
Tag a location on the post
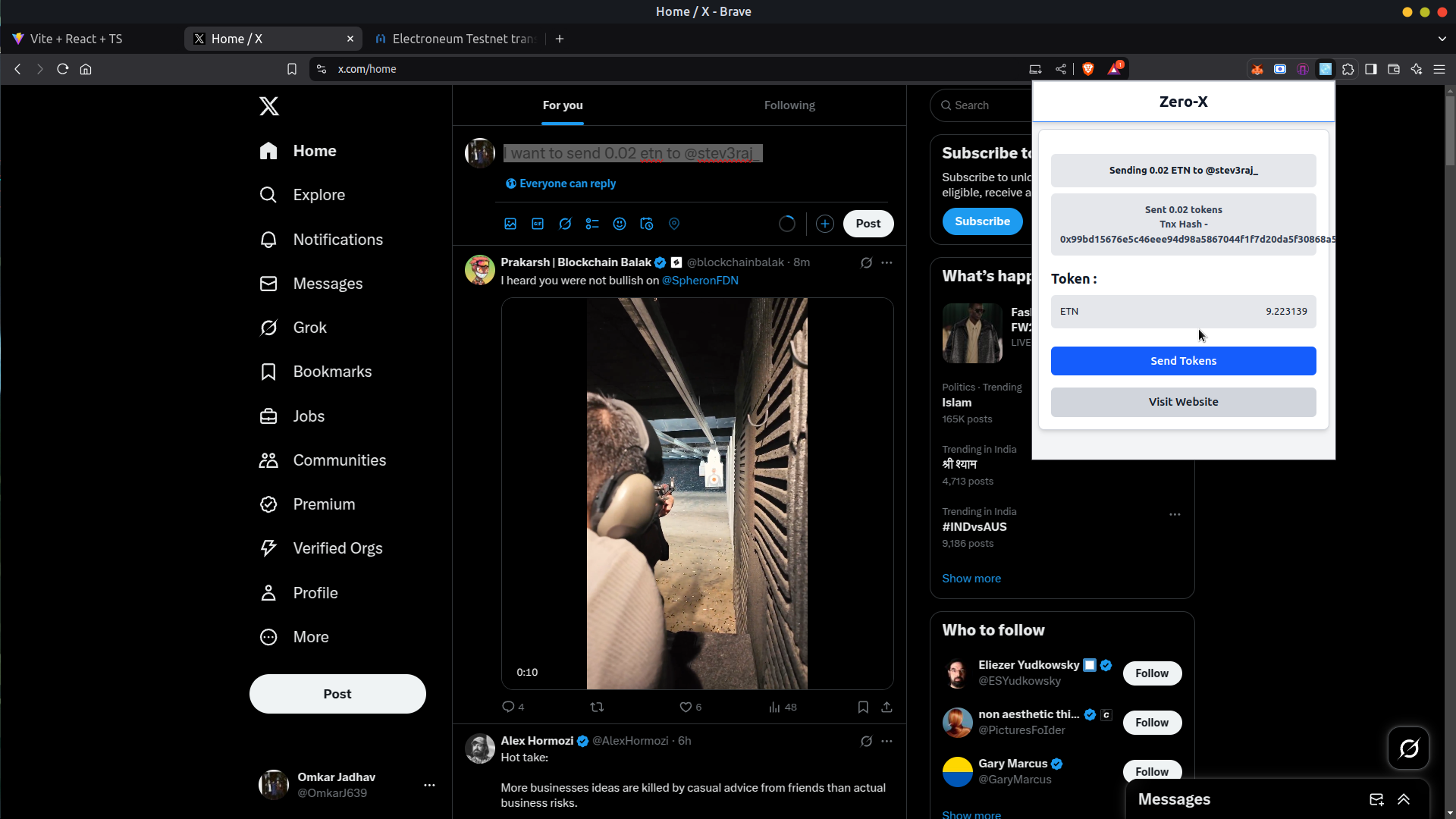pos(674,224)
